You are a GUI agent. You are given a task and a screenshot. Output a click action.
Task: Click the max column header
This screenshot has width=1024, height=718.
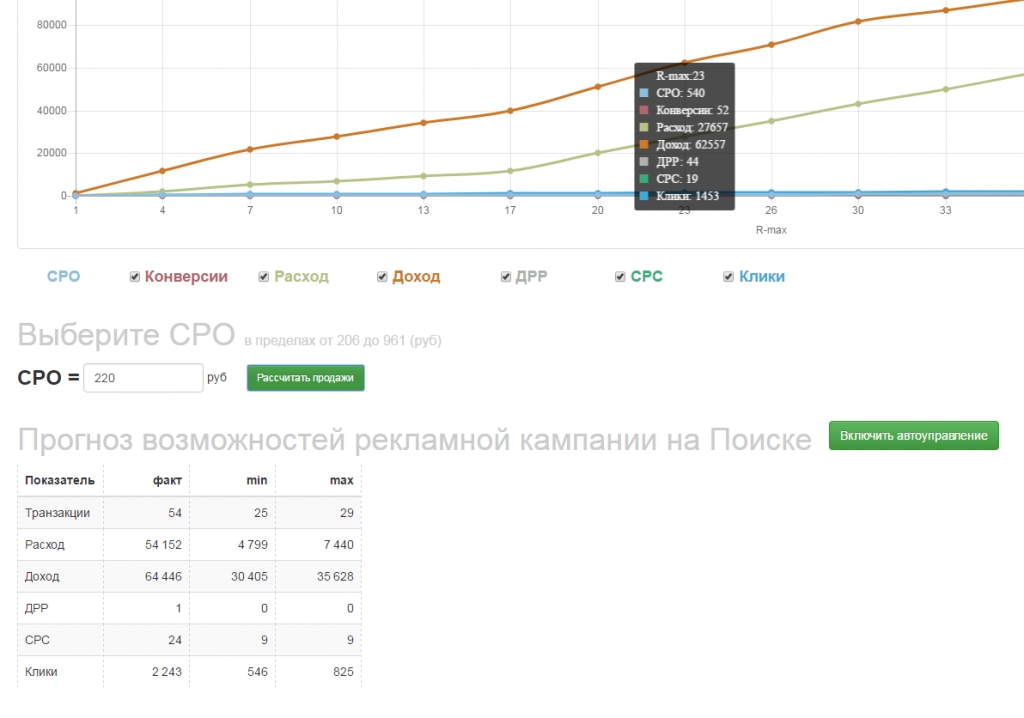click(342, 480)
